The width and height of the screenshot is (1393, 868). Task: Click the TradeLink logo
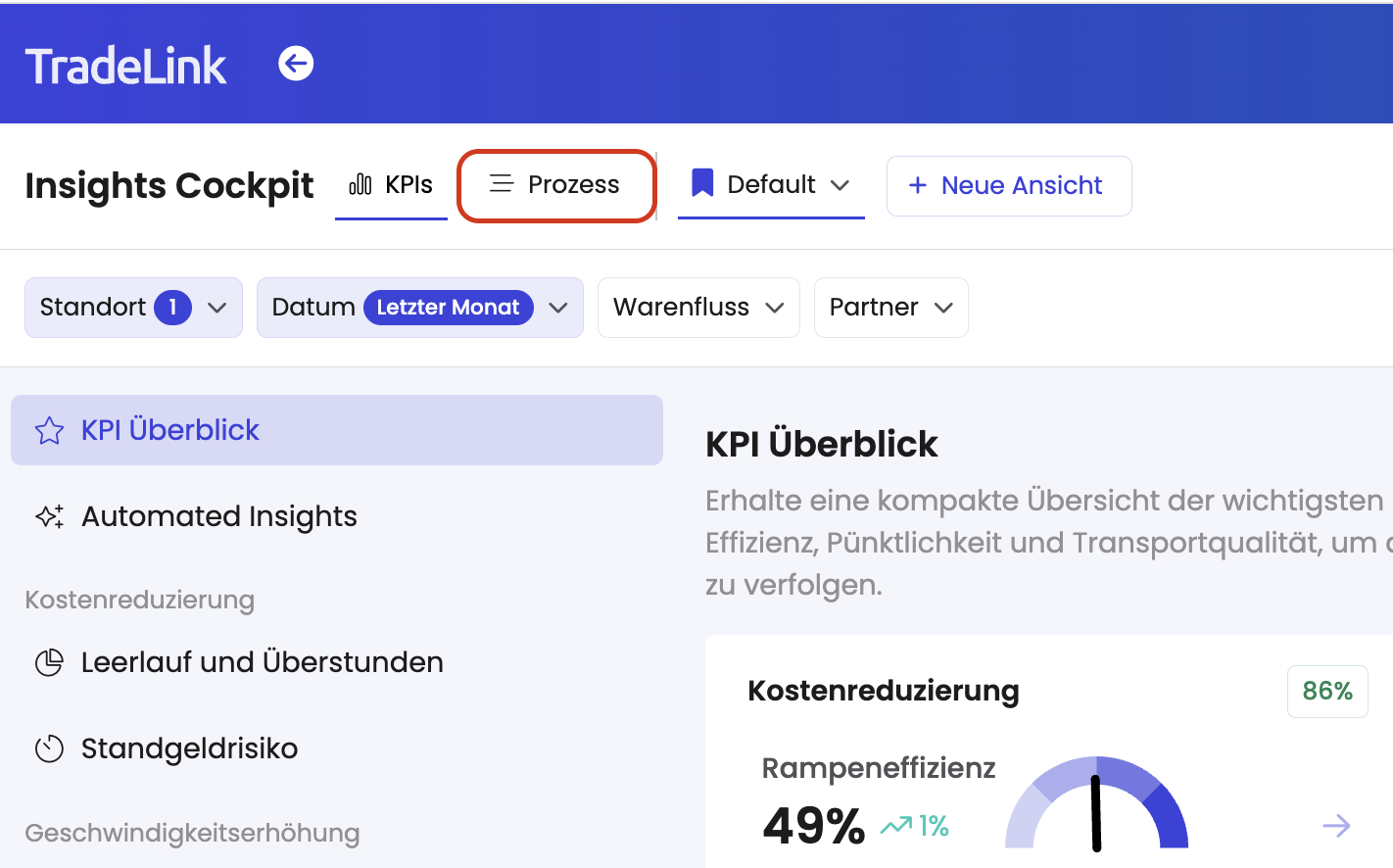point(125,67)
